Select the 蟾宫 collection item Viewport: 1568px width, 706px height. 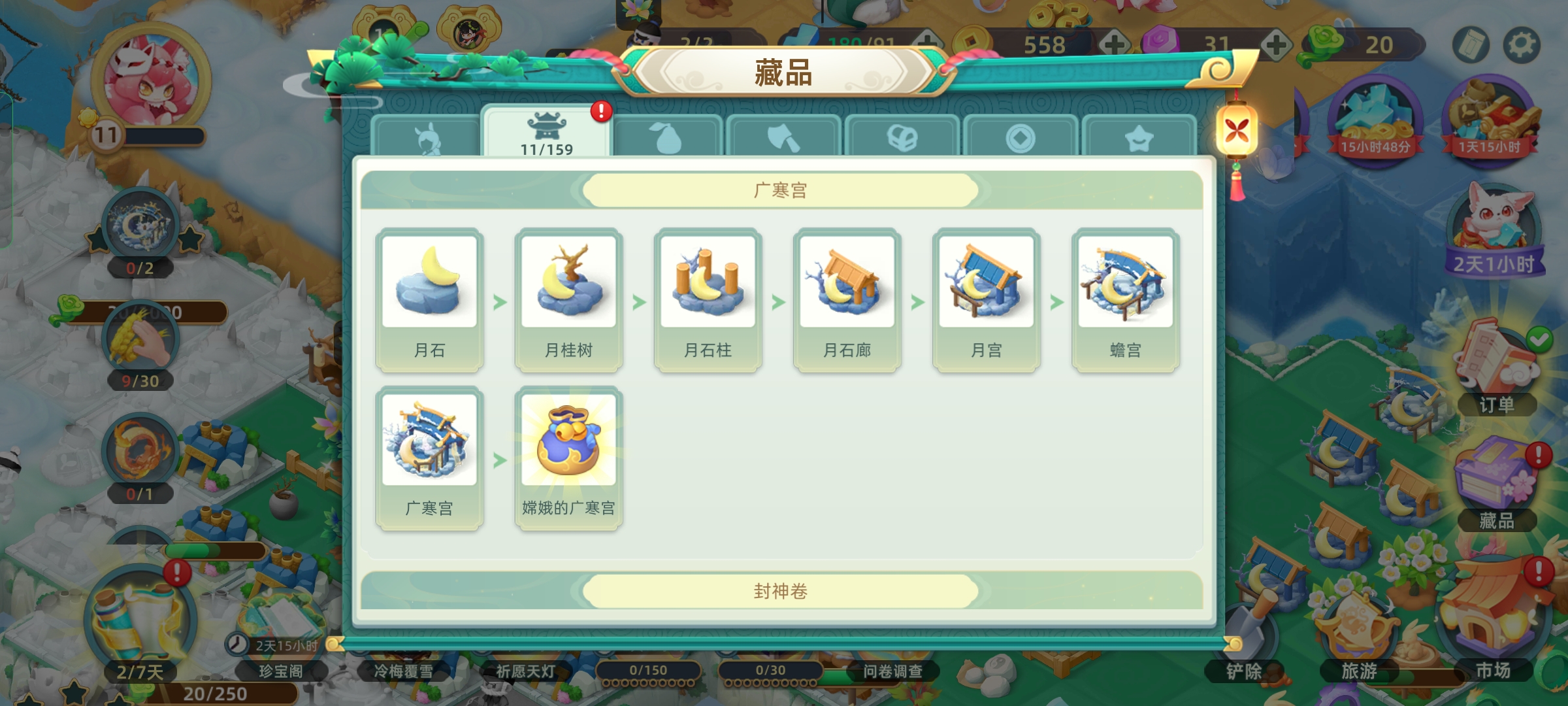pos(1125,300)
